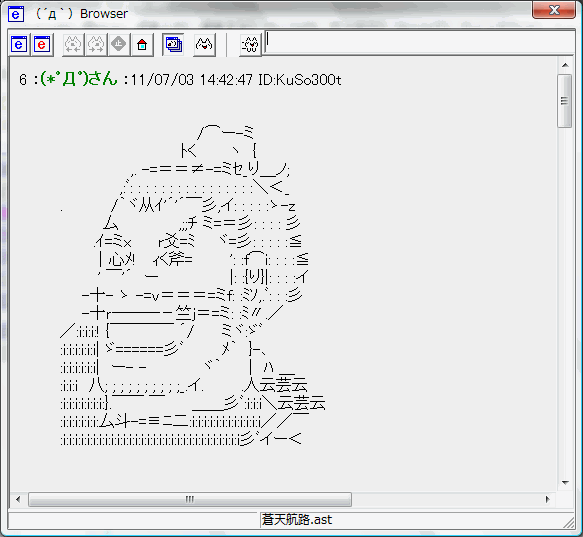Click the greyed-out forward cat icon
This screenshot has width=583, height=537.
pyautogui.click(x=96, y=45)
